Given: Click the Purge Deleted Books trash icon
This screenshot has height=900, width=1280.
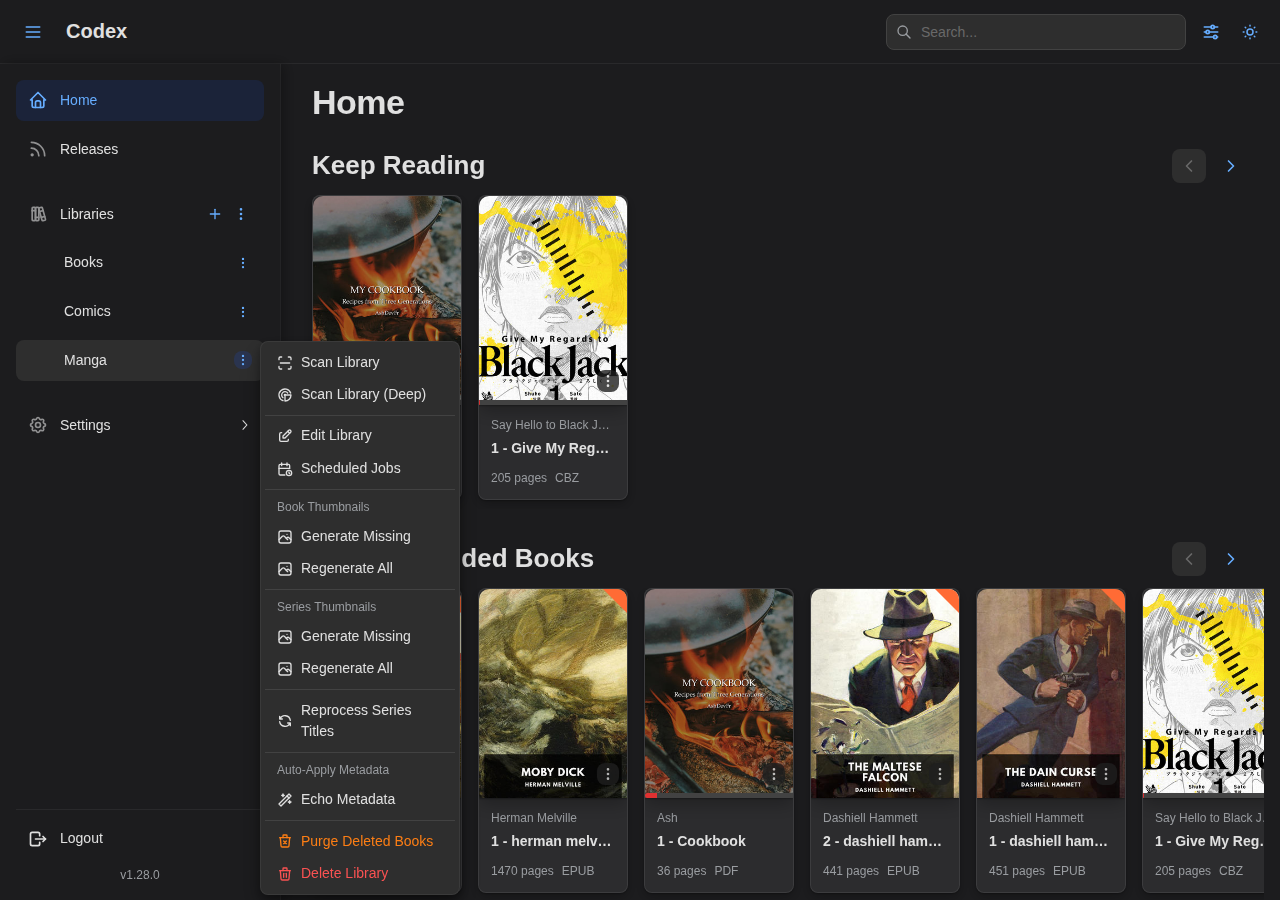Looking at the screenshot, I should (285, 842).
